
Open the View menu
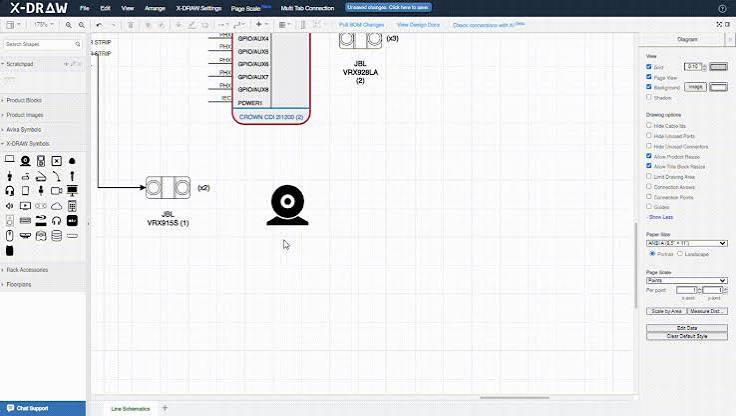(127, 8)
